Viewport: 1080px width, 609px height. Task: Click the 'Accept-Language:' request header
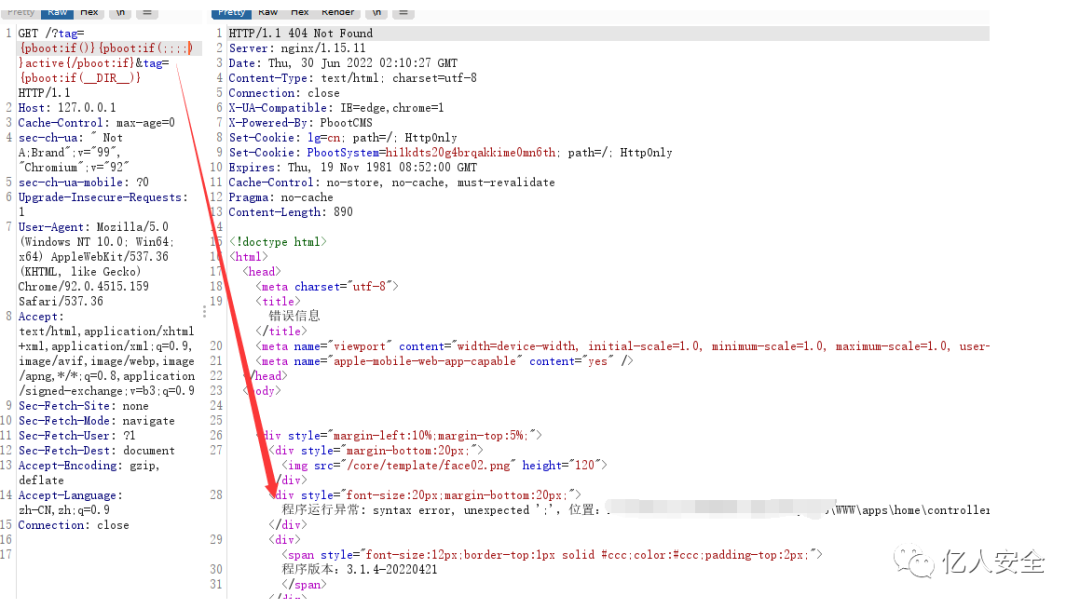[70, 495]
